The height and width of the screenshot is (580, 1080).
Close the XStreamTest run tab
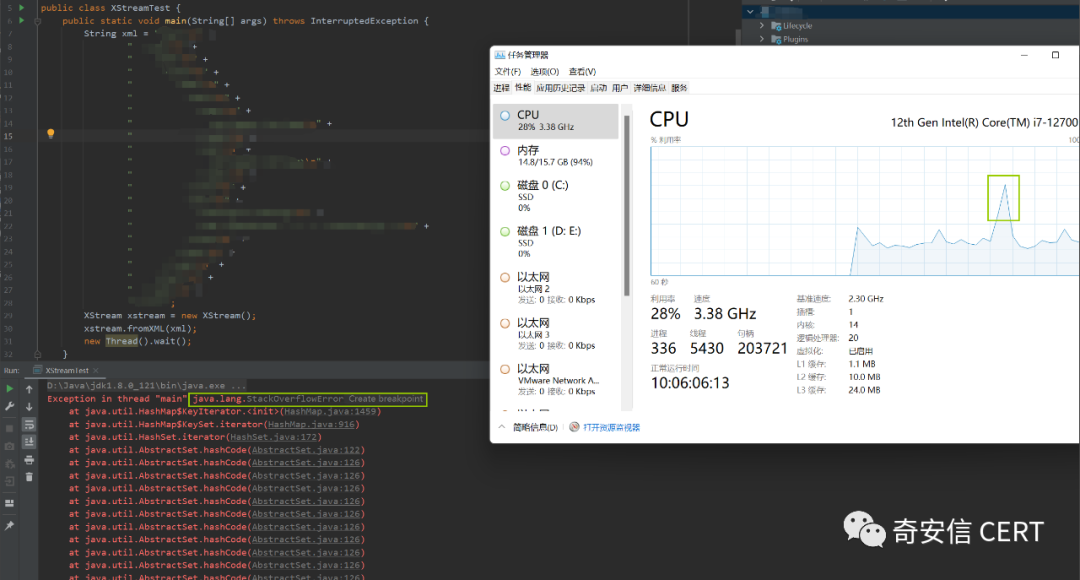(96, 371)
